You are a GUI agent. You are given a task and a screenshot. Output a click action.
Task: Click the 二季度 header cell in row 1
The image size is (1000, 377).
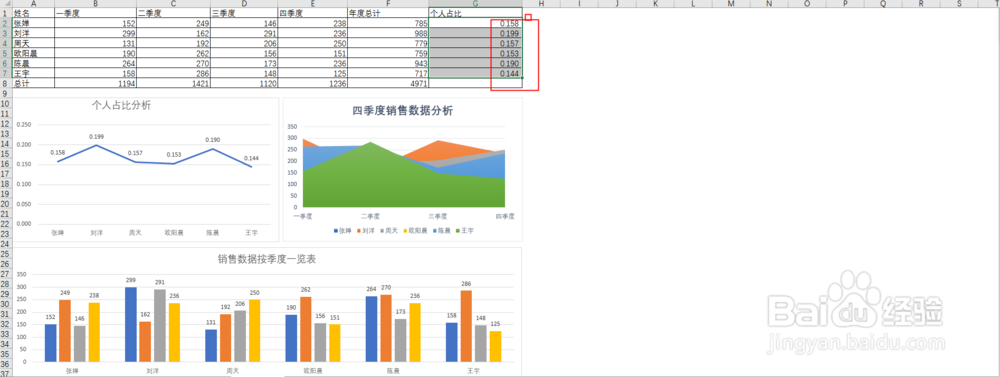[173, 13]
